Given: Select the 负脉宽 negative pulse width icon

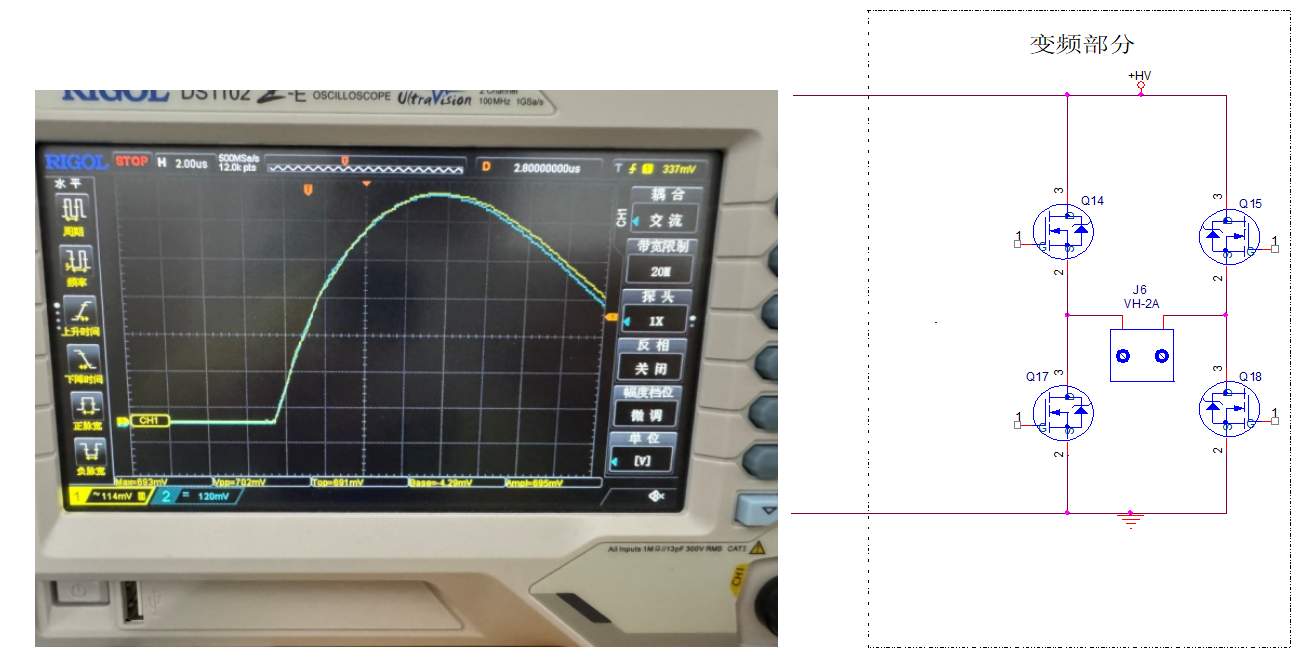Looking at the screenshot, I should (89, 452).
